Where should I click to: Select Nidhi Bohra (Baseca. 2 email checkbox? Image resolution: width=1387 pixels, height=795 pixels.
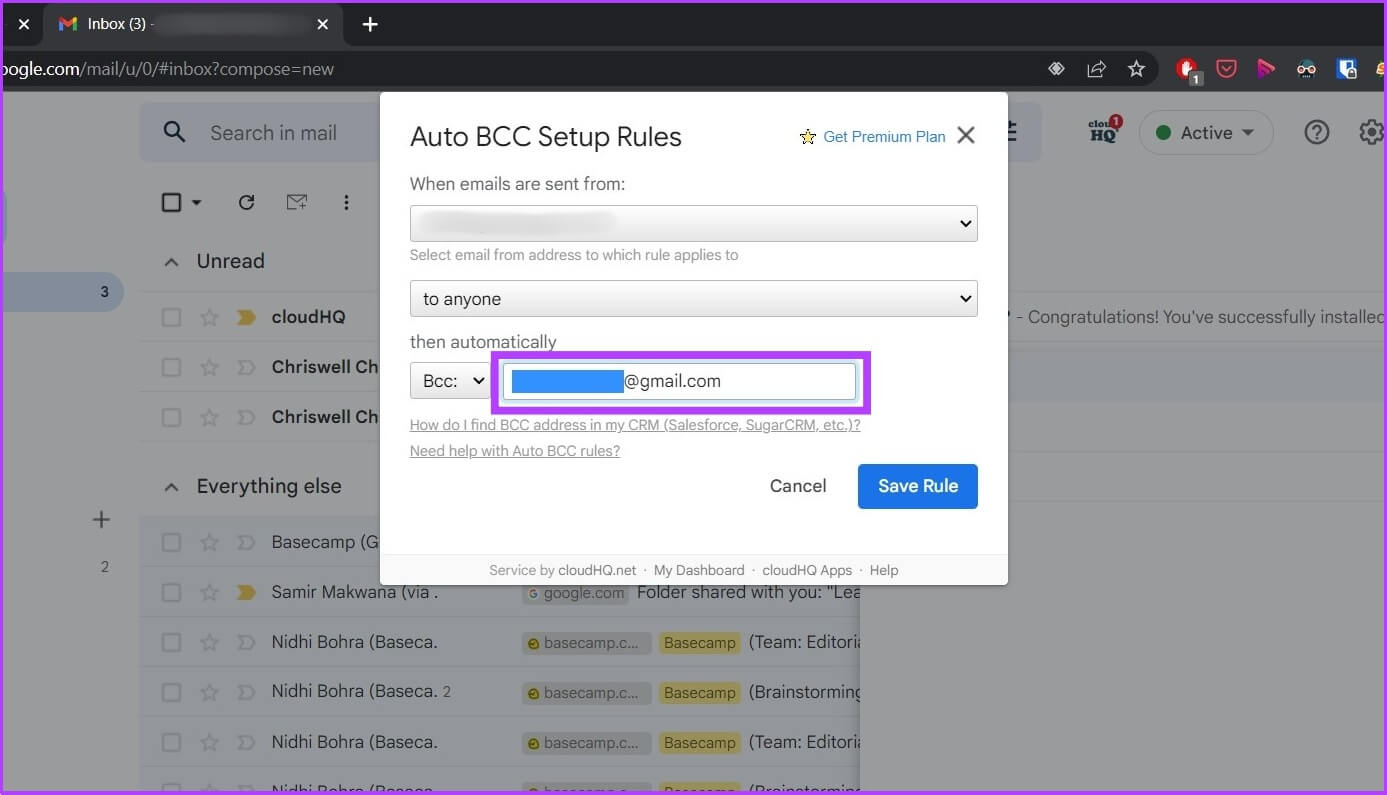click(171, 692)
